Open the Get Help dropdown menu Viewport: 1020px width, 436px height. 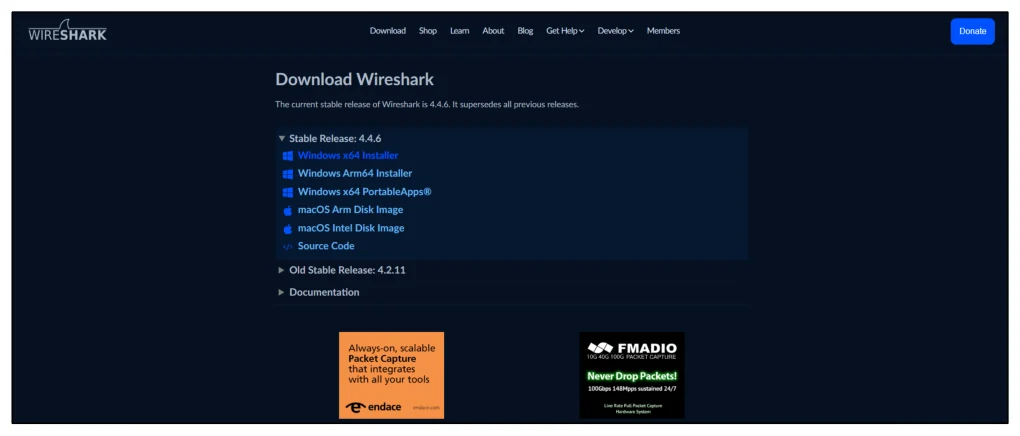565,31
